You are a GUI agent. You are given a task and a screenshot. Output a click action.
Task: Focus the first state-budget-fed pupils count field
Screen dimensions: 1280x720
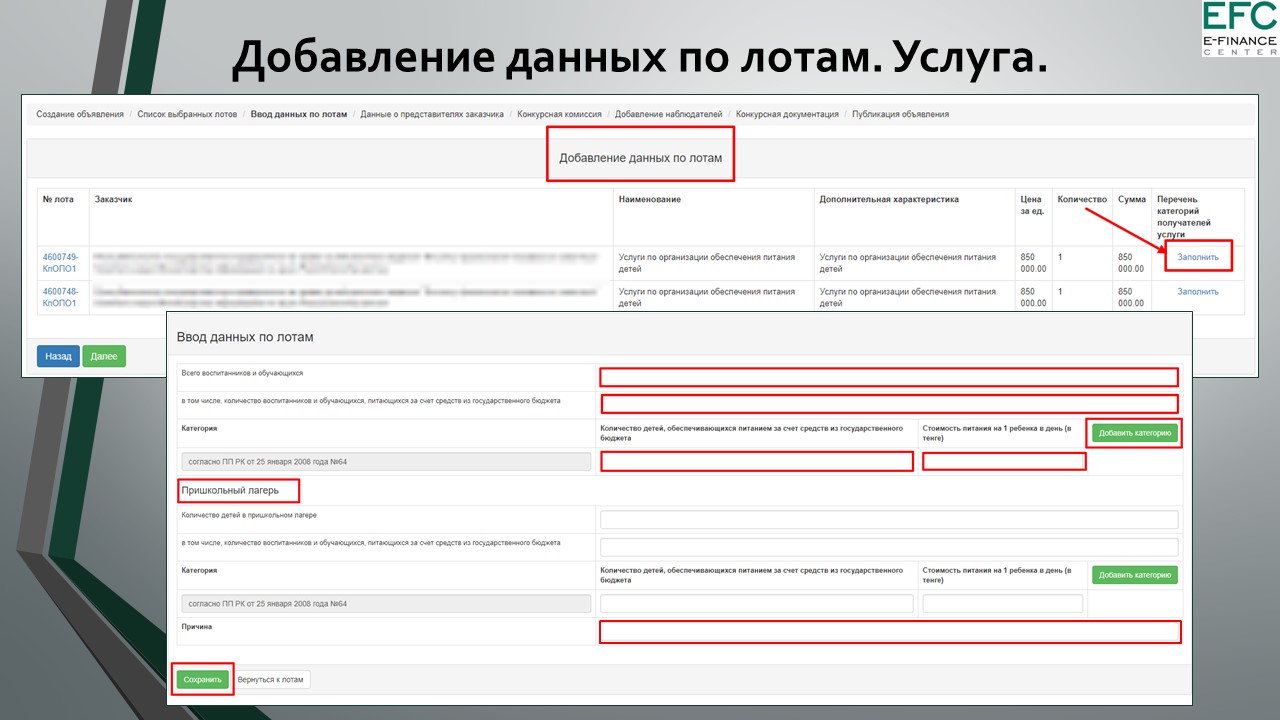(x=889, y=404)
